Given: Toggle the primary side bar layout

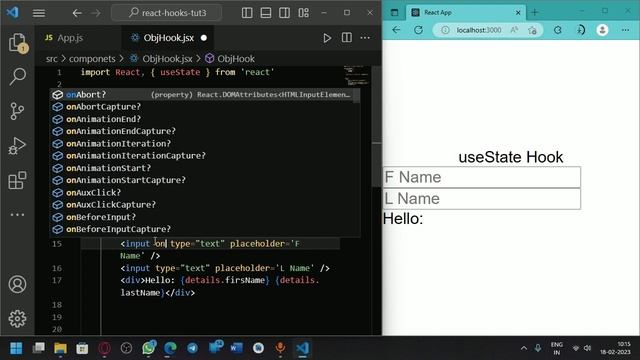Looking at the screenshot, I should (x=247, y=13).
